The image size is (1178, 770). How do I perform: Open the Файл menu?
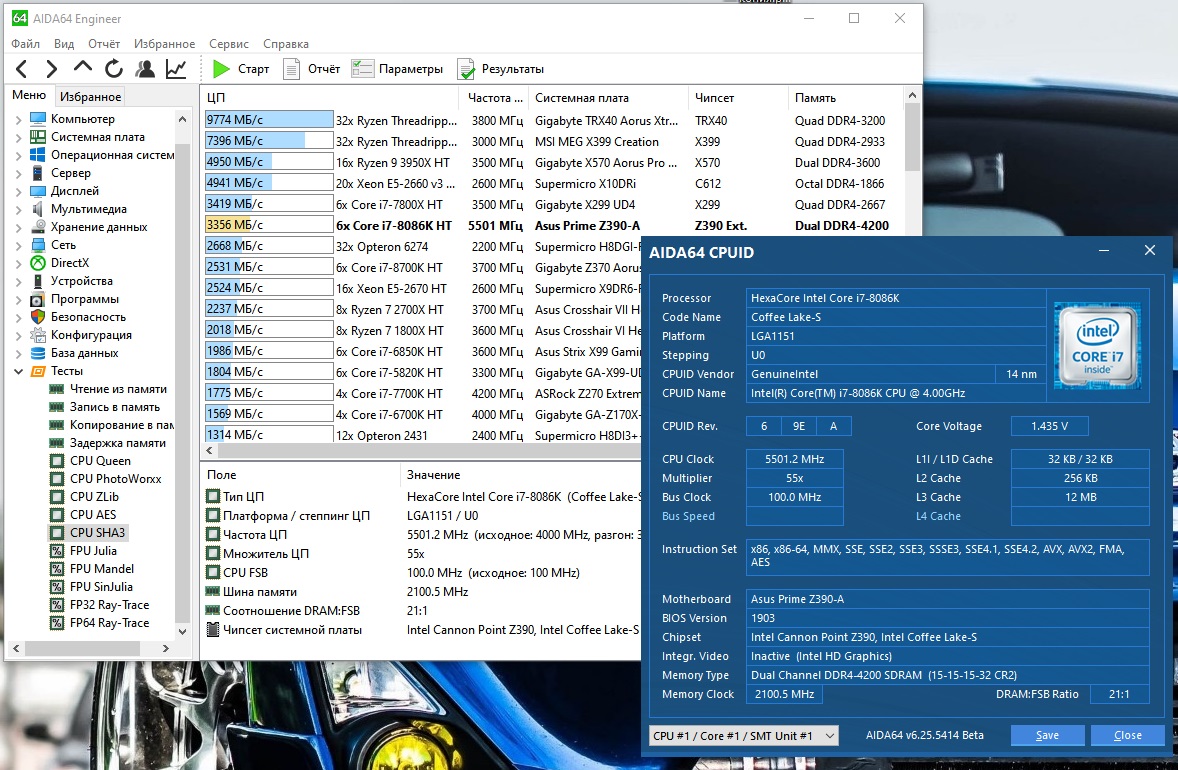pos(26,44)
